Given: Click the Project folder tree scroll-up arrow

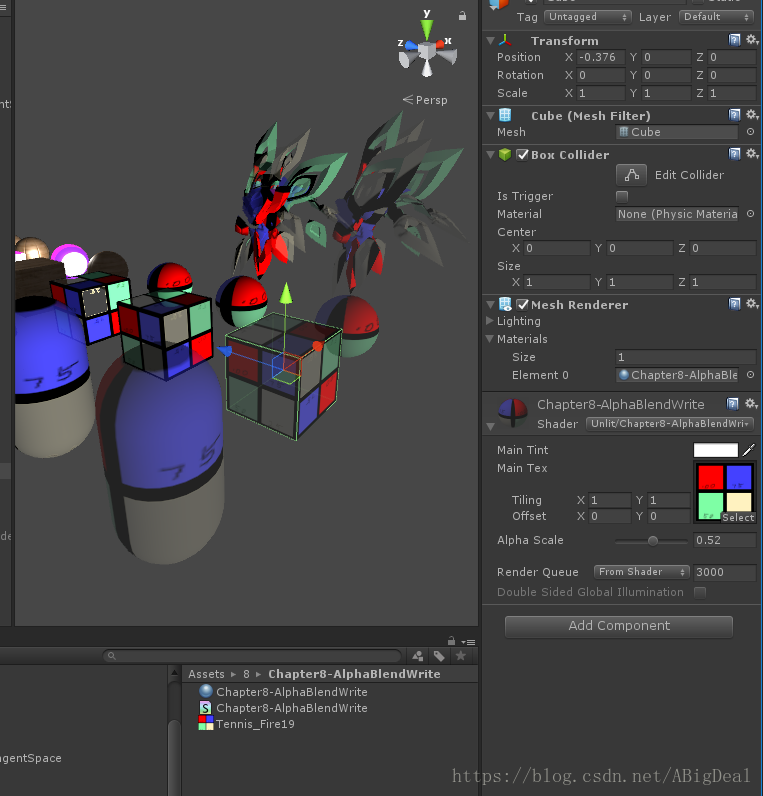Looking at the screenshot, I should click(174, 673).
